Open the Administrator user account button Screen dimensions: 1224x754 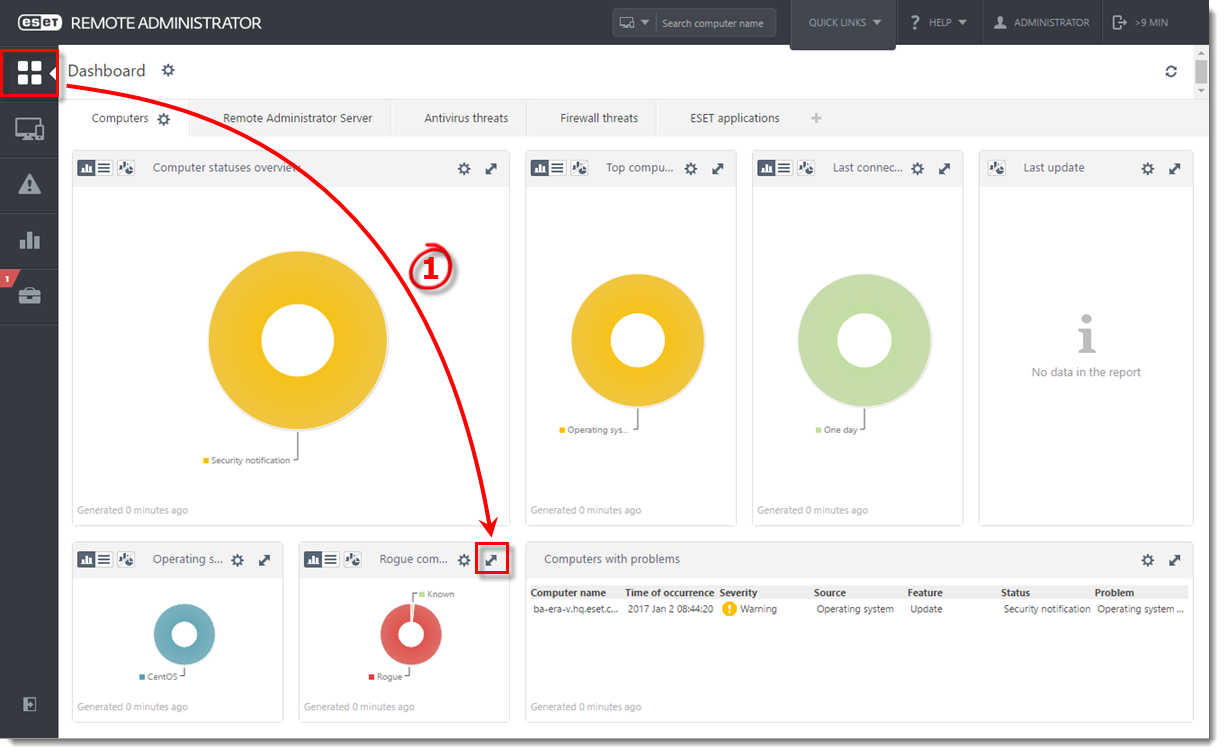tap(1041, 22)
